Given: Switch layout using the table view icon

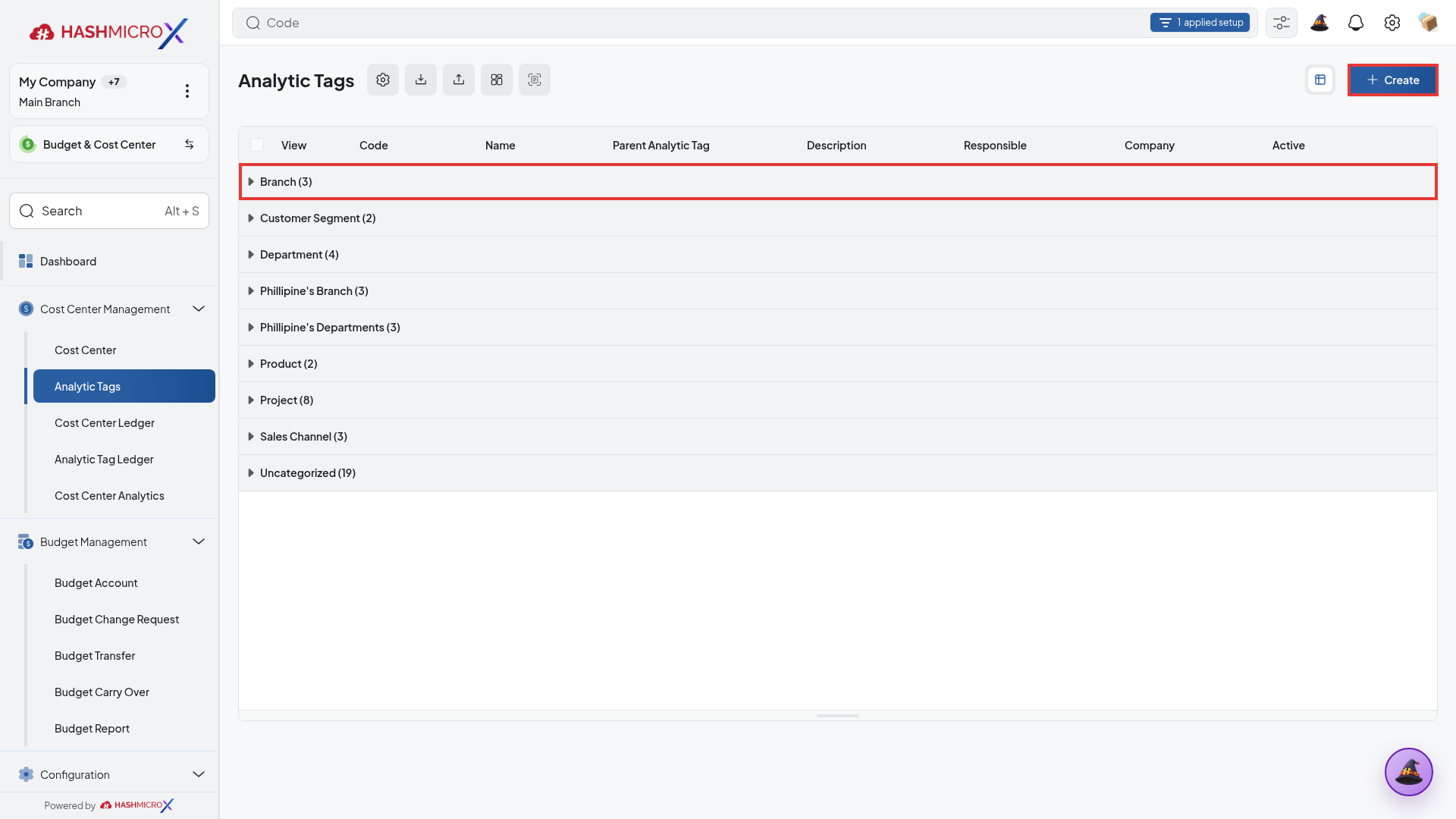Looking at the screenshot, I should tap(1320, 80).
